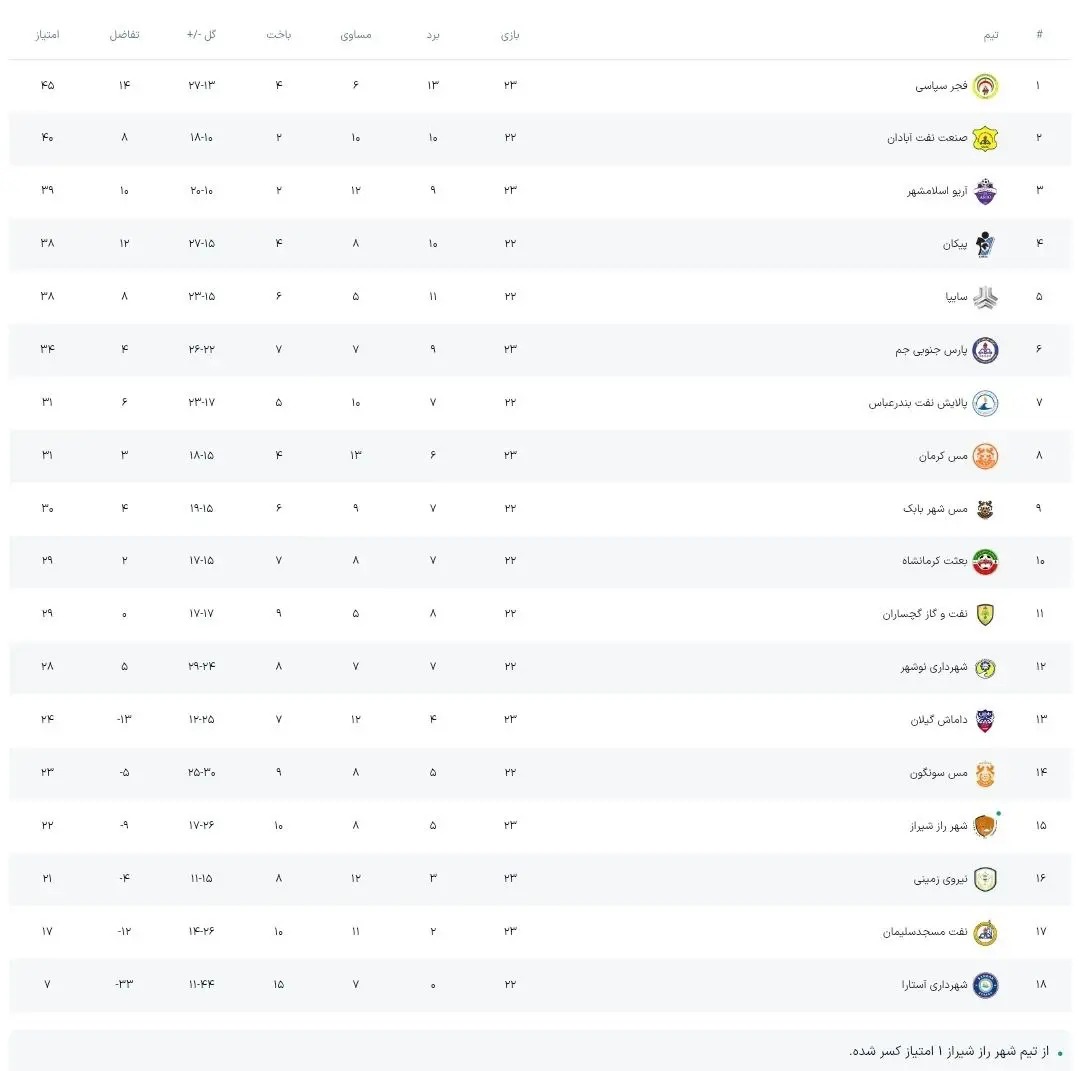Viewport: 1079px width, 1071px height.
Task: Open the آریو اسلامشهر team logo
Action: point(985,191)
